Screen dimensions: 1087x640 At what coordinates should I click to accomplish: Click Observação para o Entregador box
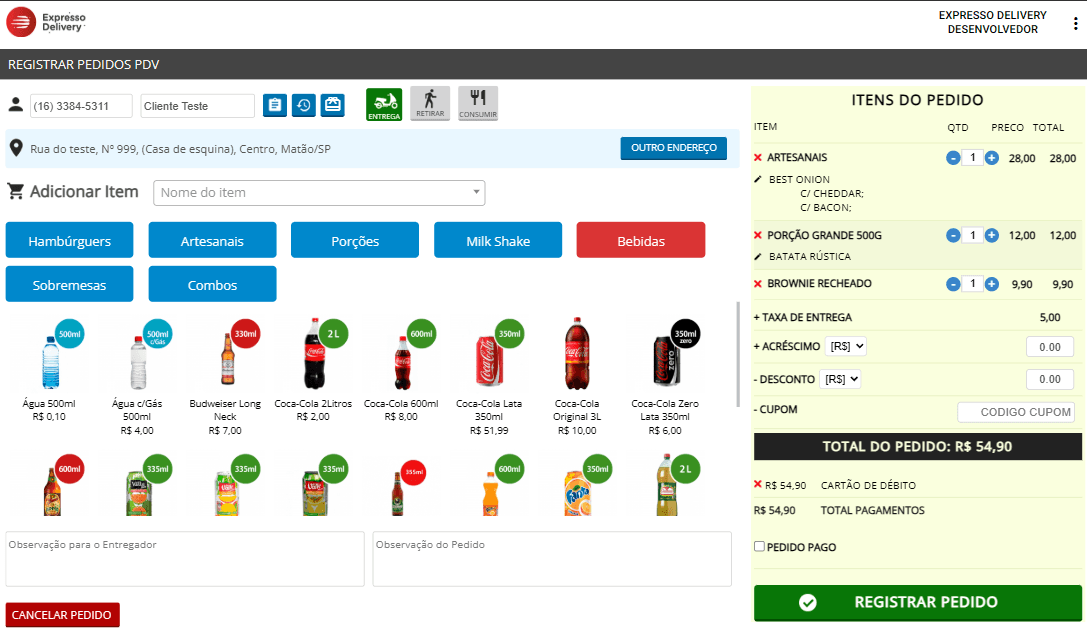[x=185, y=559]
